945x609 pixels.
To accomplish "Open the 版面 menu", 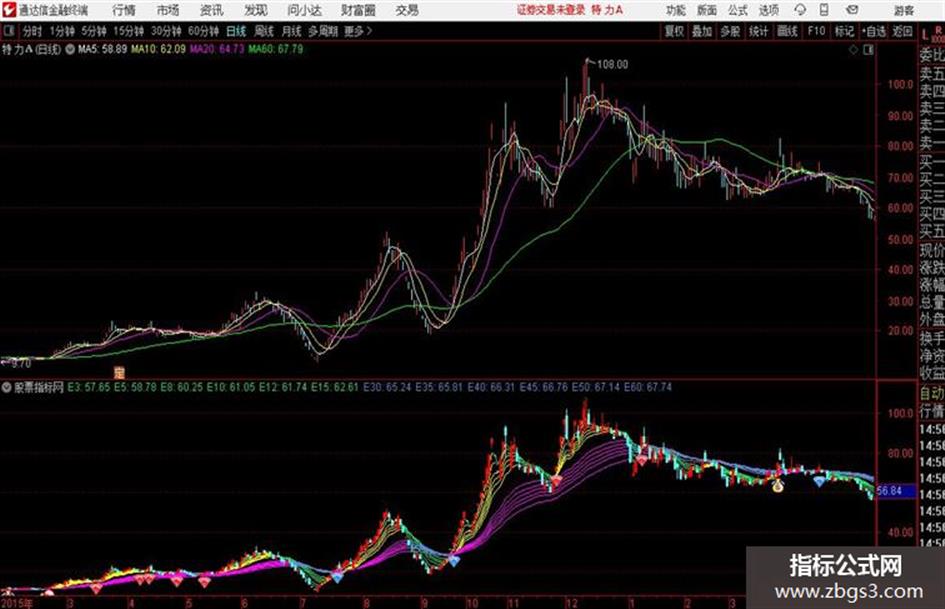I will (707, 10).
